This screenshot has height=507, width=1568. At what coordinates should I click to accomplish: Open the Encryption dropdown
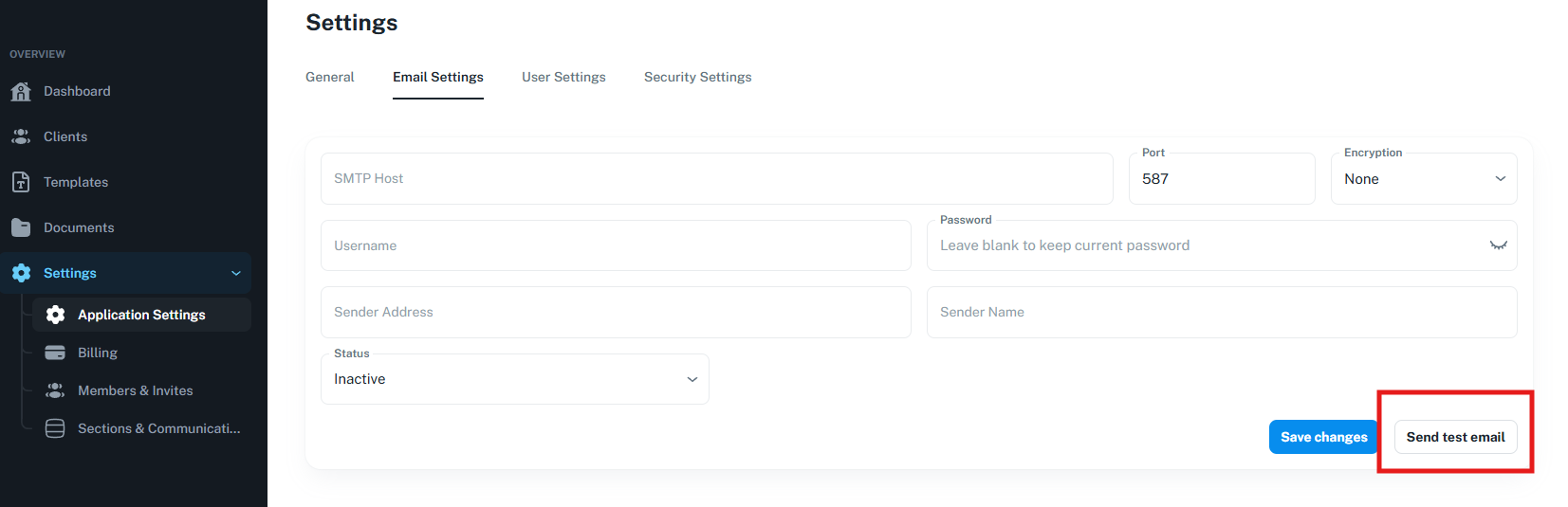[x=1423, y=179]
